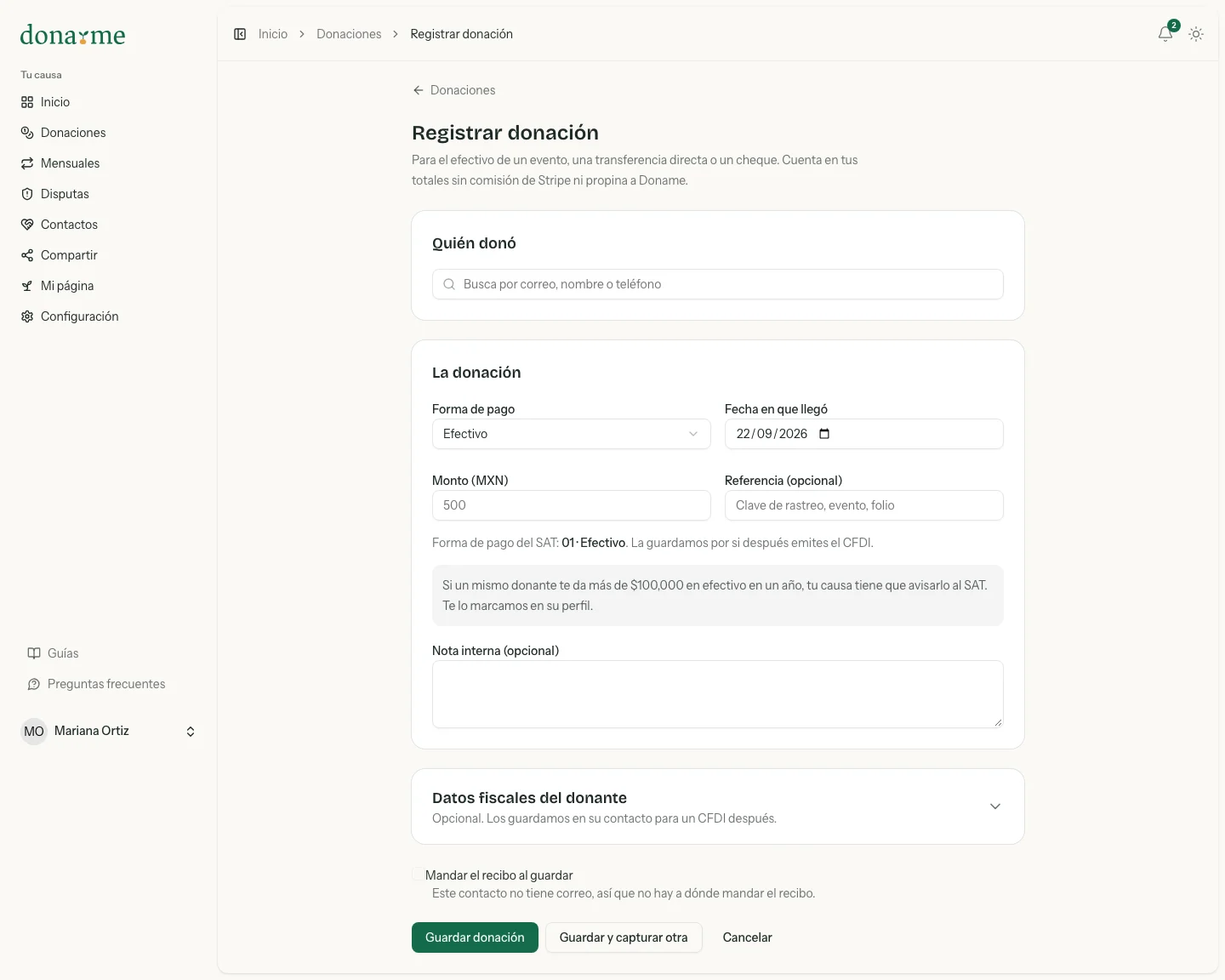Click the Inicio grid icon in sidebar

(27, 102)
